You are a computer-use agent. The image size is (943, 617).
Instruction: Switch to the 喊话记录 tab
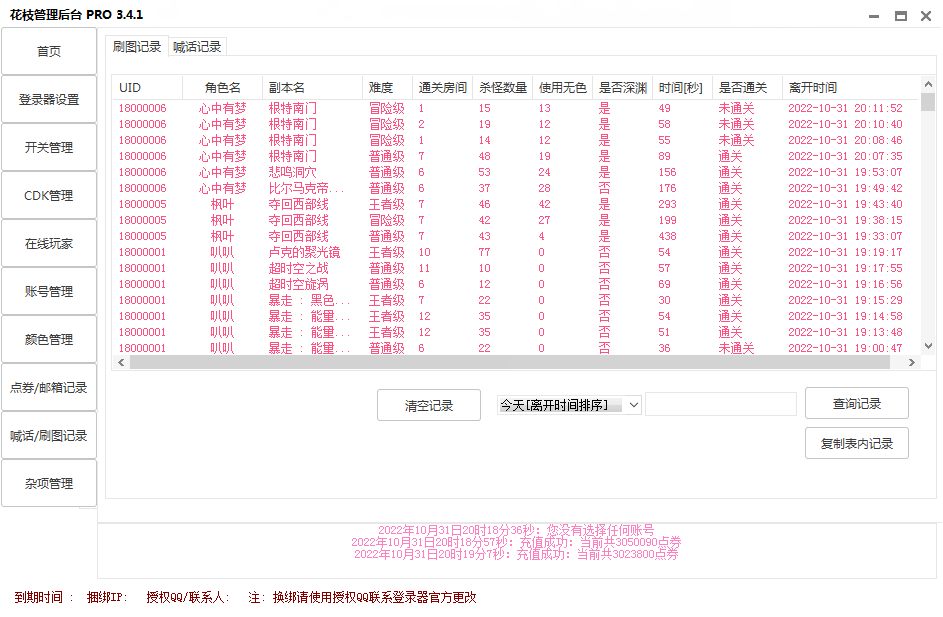197,47
